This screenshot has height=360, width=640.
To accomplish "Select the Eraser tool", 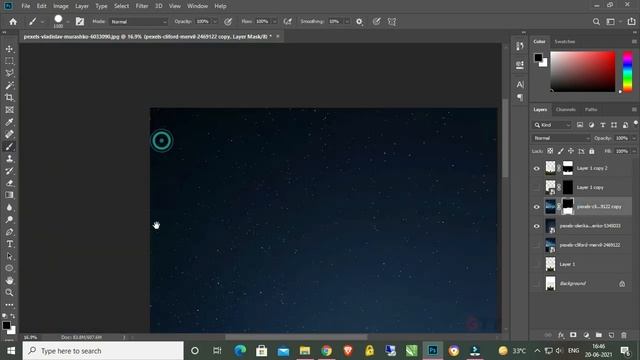I will [x=9, y=183].
